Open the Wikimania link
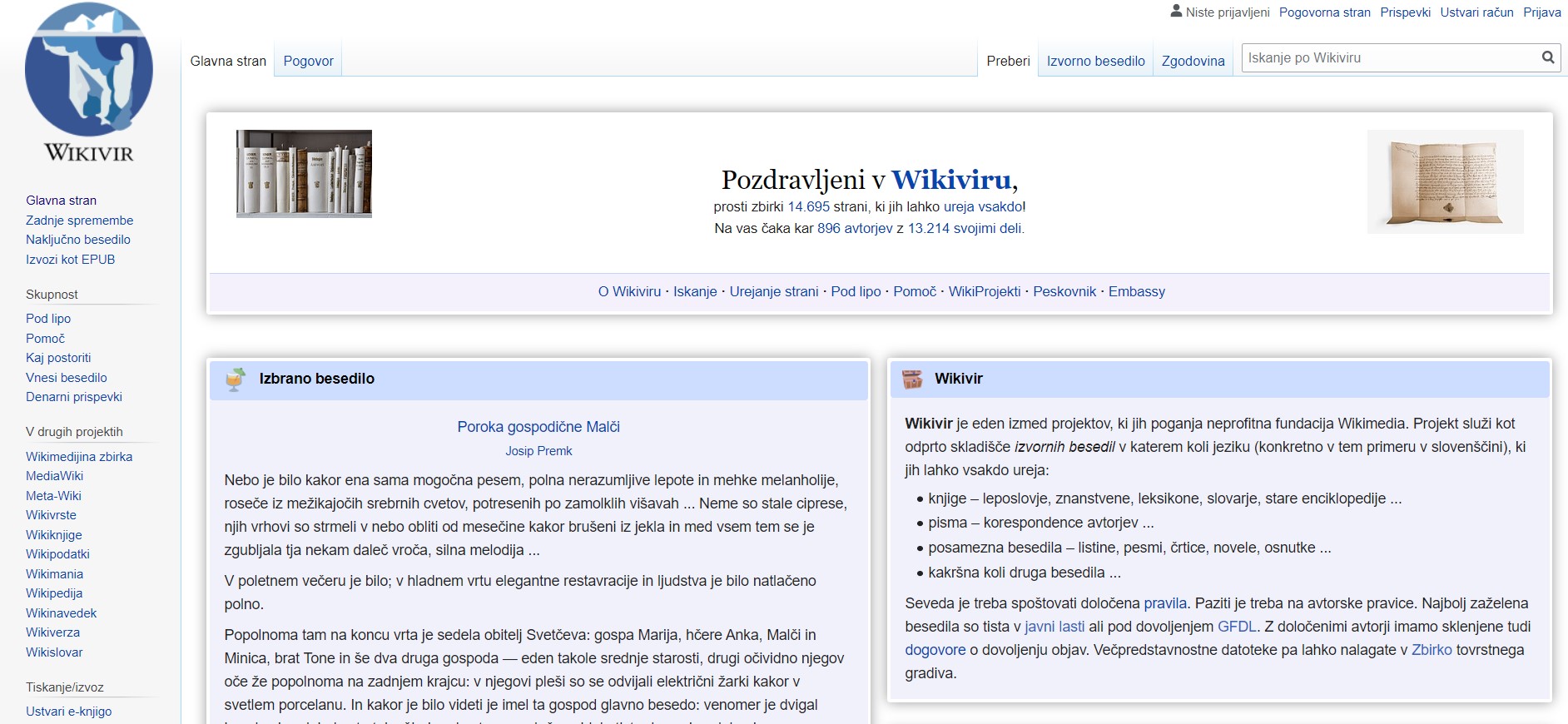 (54, 574)
